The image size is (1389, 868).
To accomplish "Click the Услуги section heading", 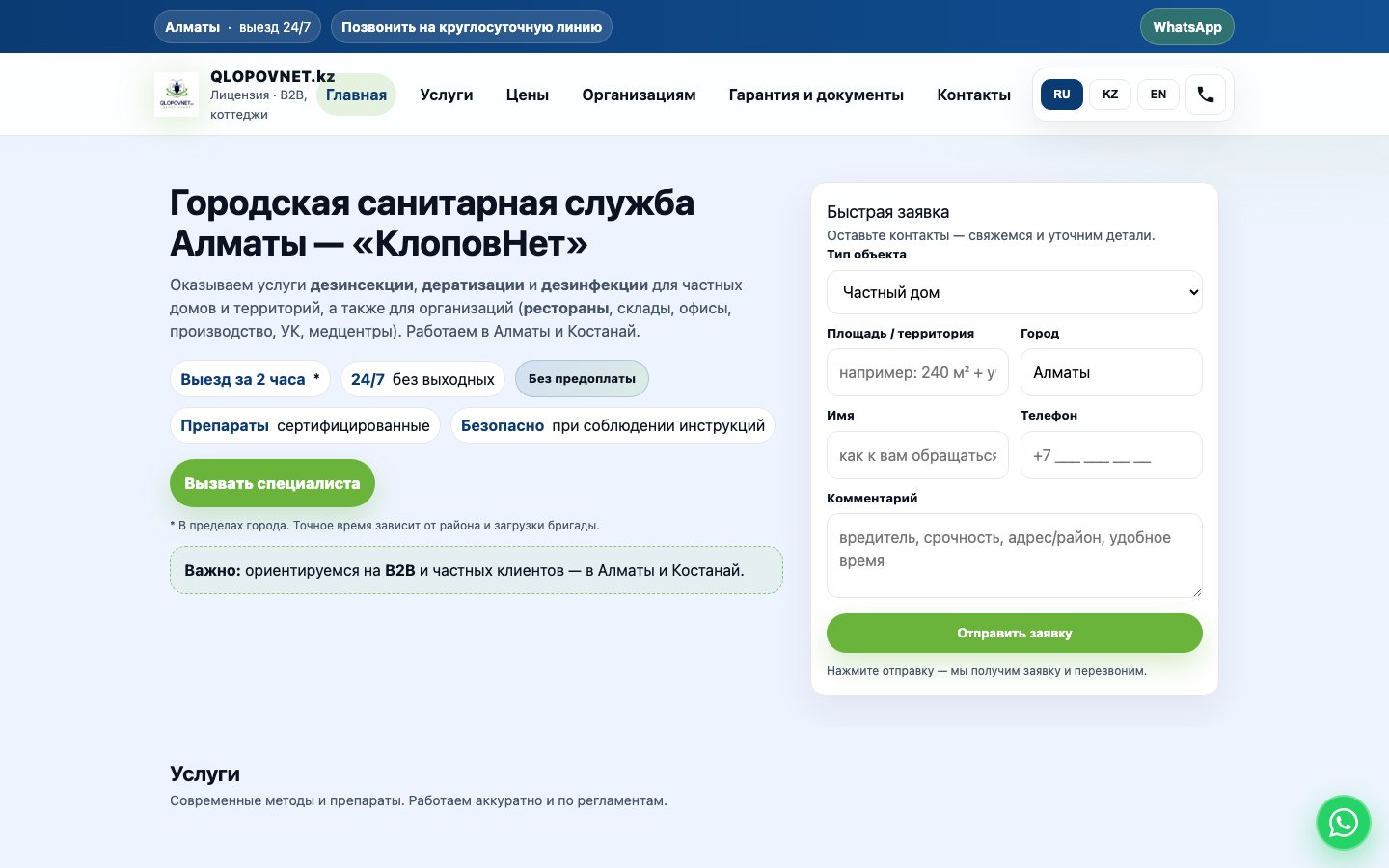I will tap(204, 773).
